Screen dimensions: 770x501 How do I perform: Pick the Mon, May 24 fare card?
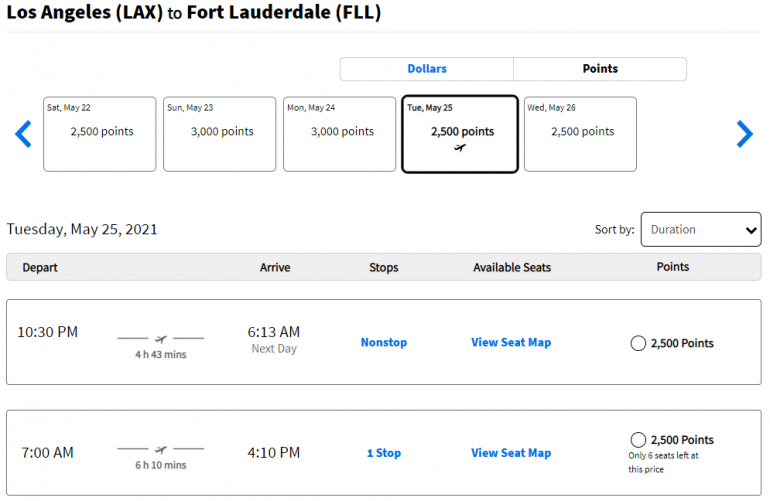pos(340,134)
